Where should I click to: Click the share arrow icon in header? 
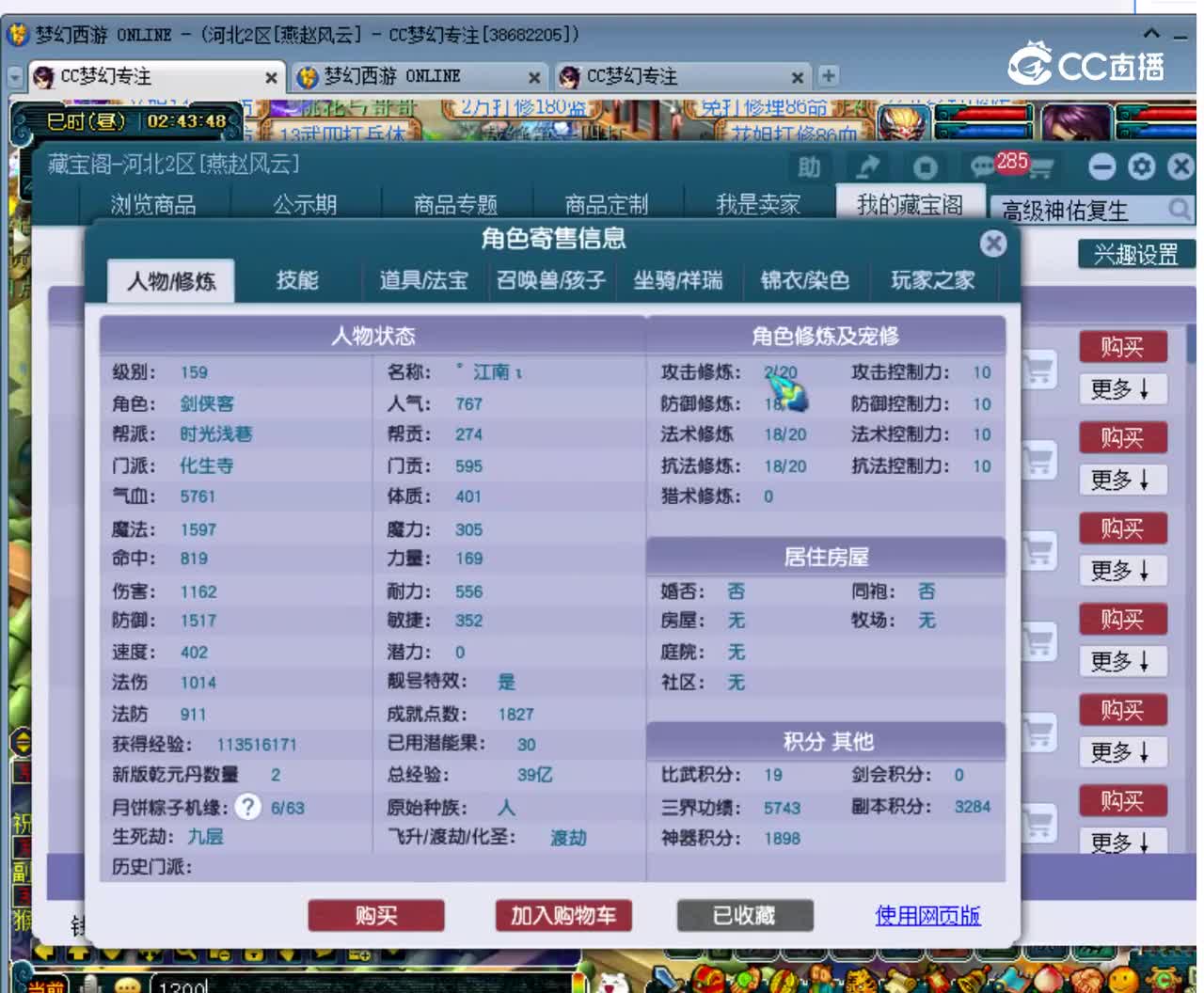point(867,167)
